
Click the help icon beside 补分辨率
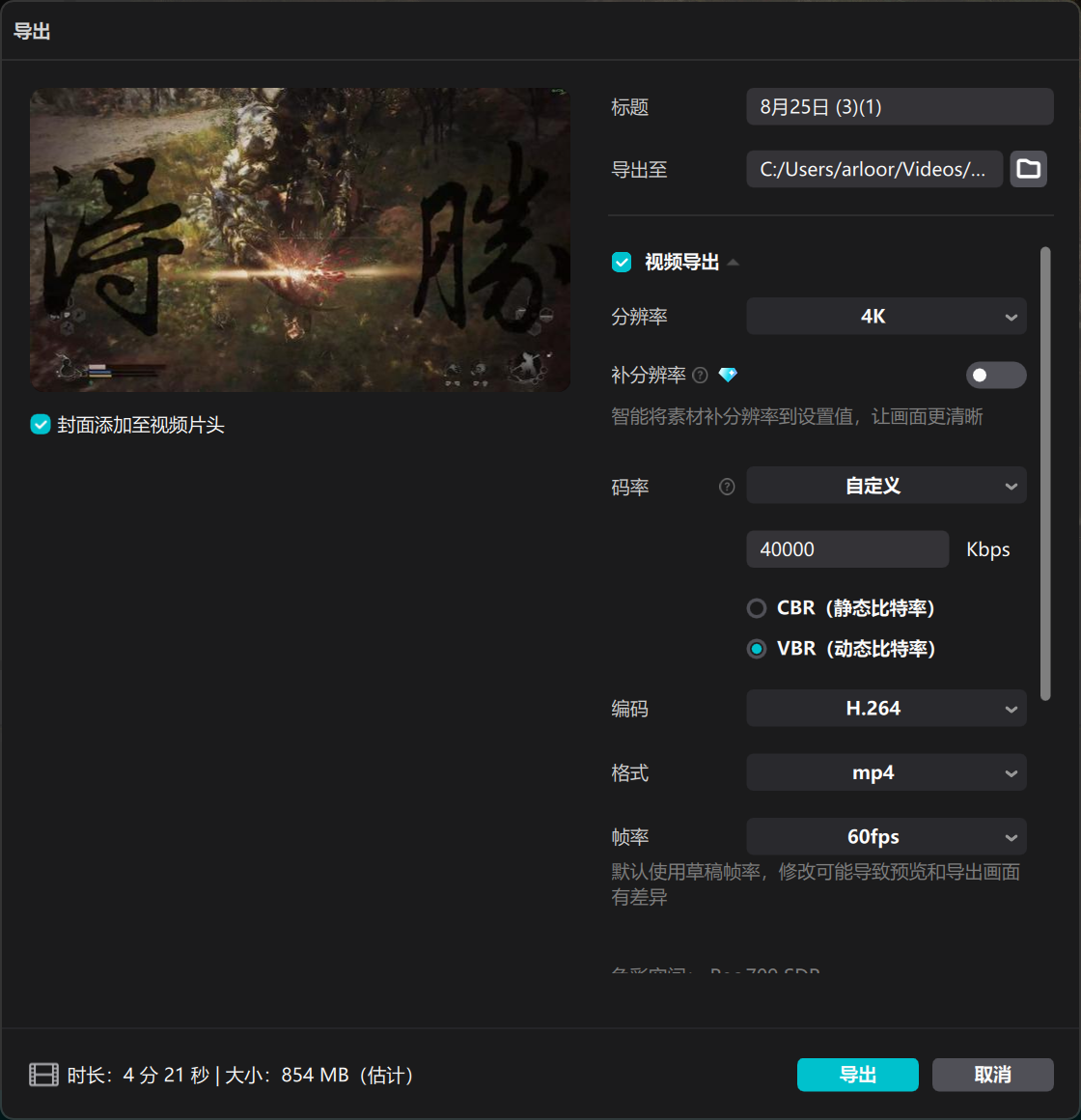[x=701, y=375]
